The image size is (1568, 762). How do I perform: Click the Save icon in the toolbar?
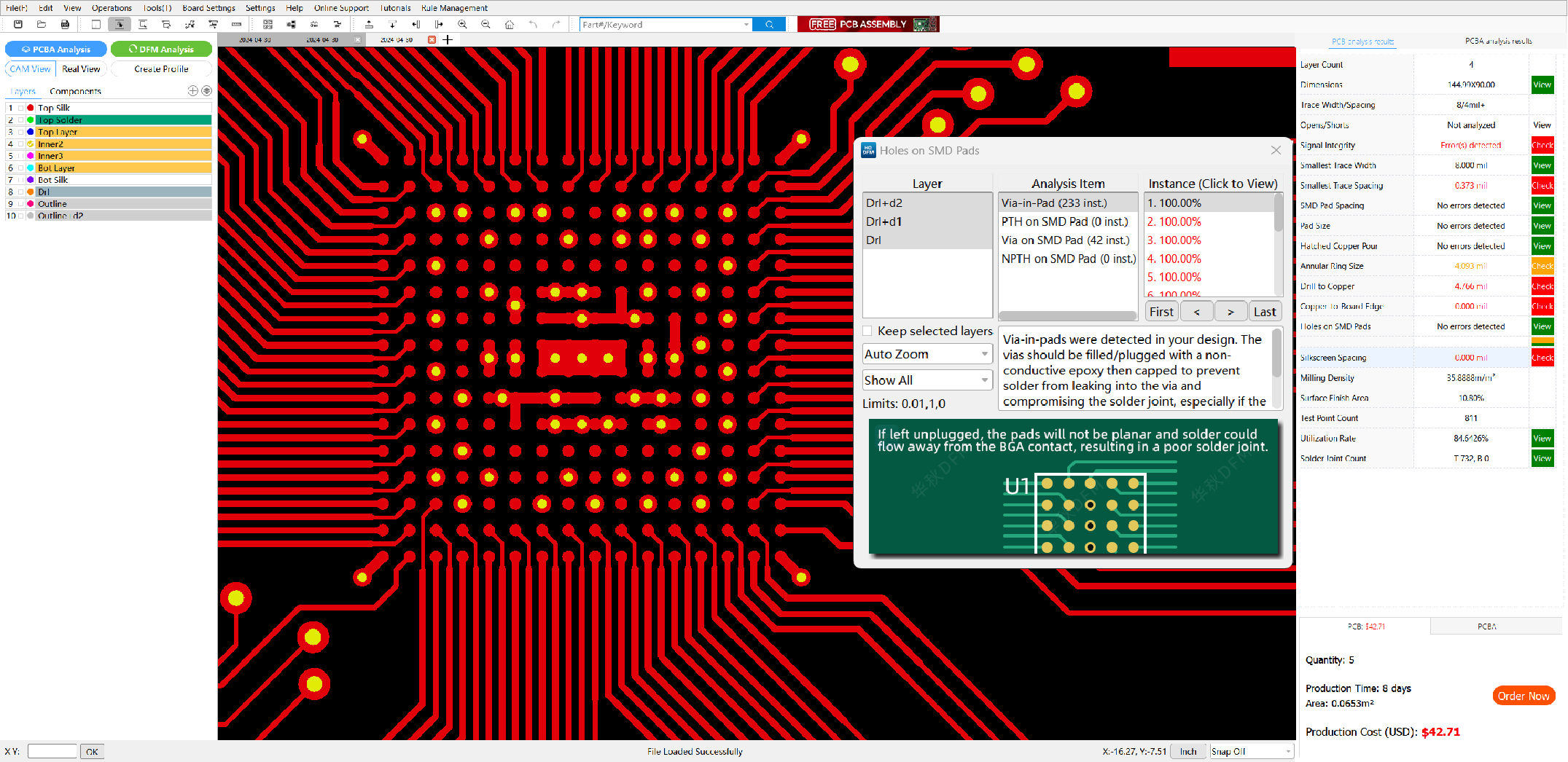coord(18,25)
